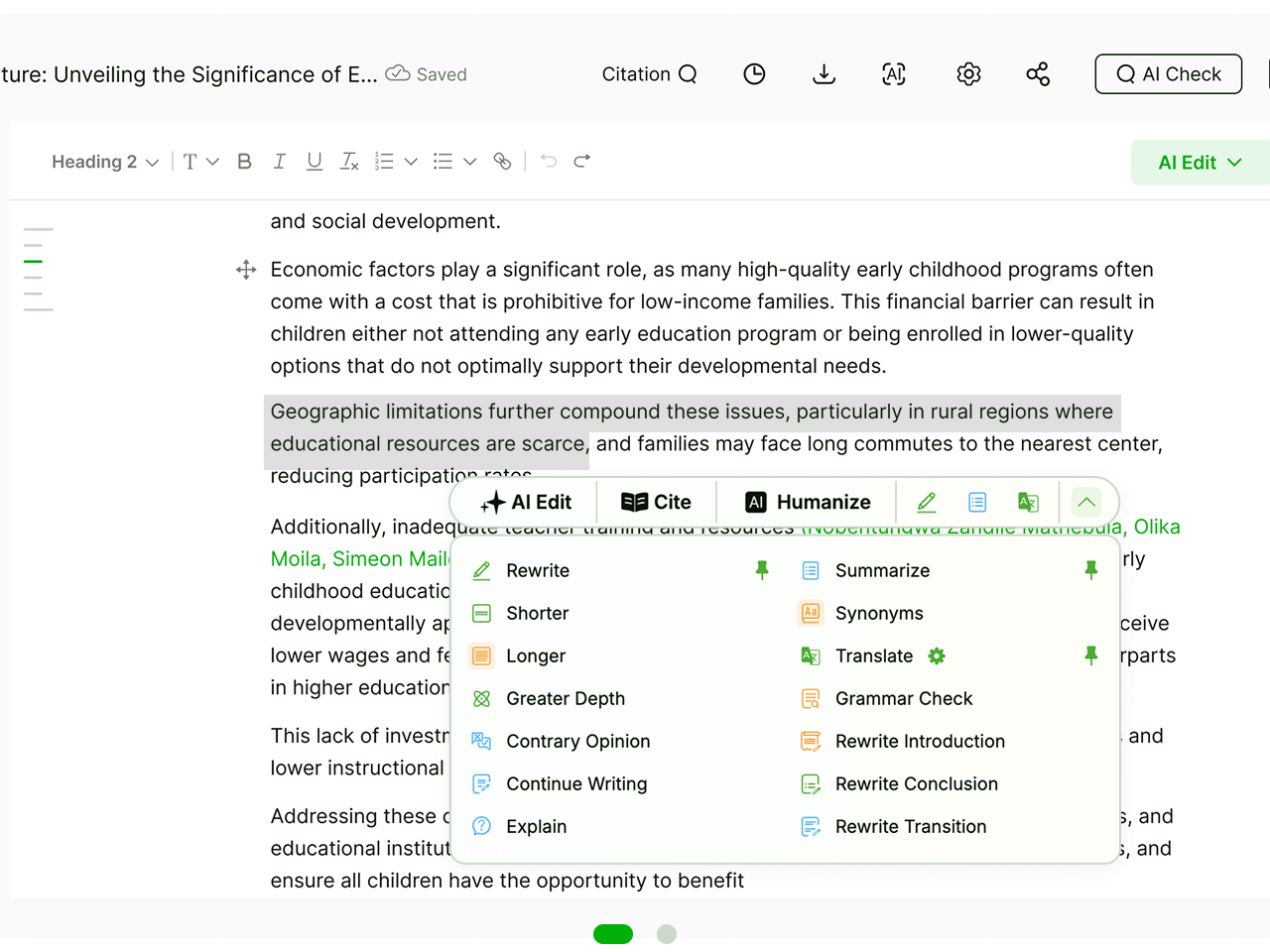
Task: Unpin the Summarize option from toolbar
Action: (1090, 570)
